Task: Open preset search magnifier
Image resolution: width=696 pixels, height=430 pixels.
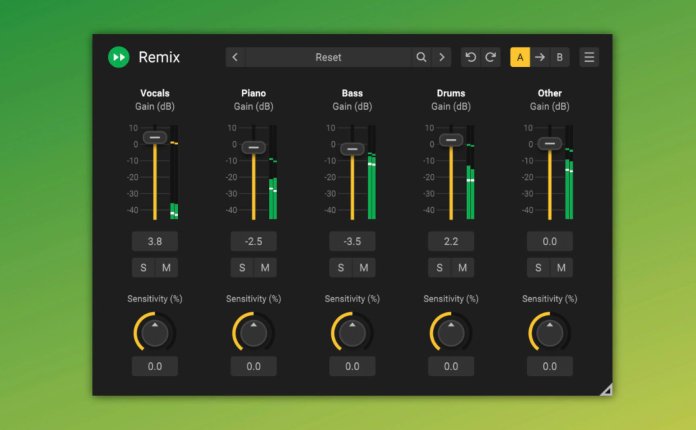Action: pos(421,57)
